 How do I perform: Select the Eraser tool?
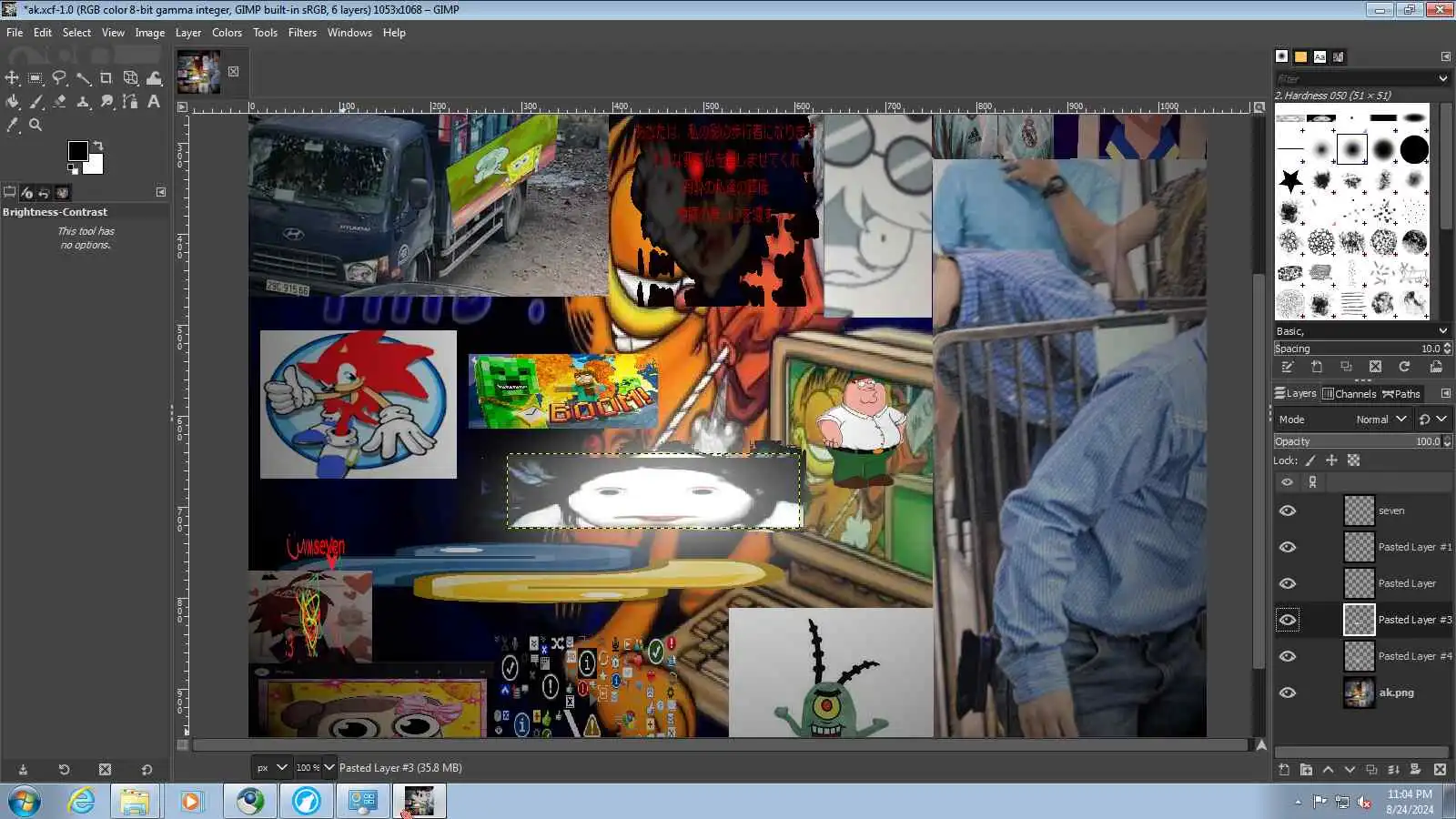(x=59, y=102)
